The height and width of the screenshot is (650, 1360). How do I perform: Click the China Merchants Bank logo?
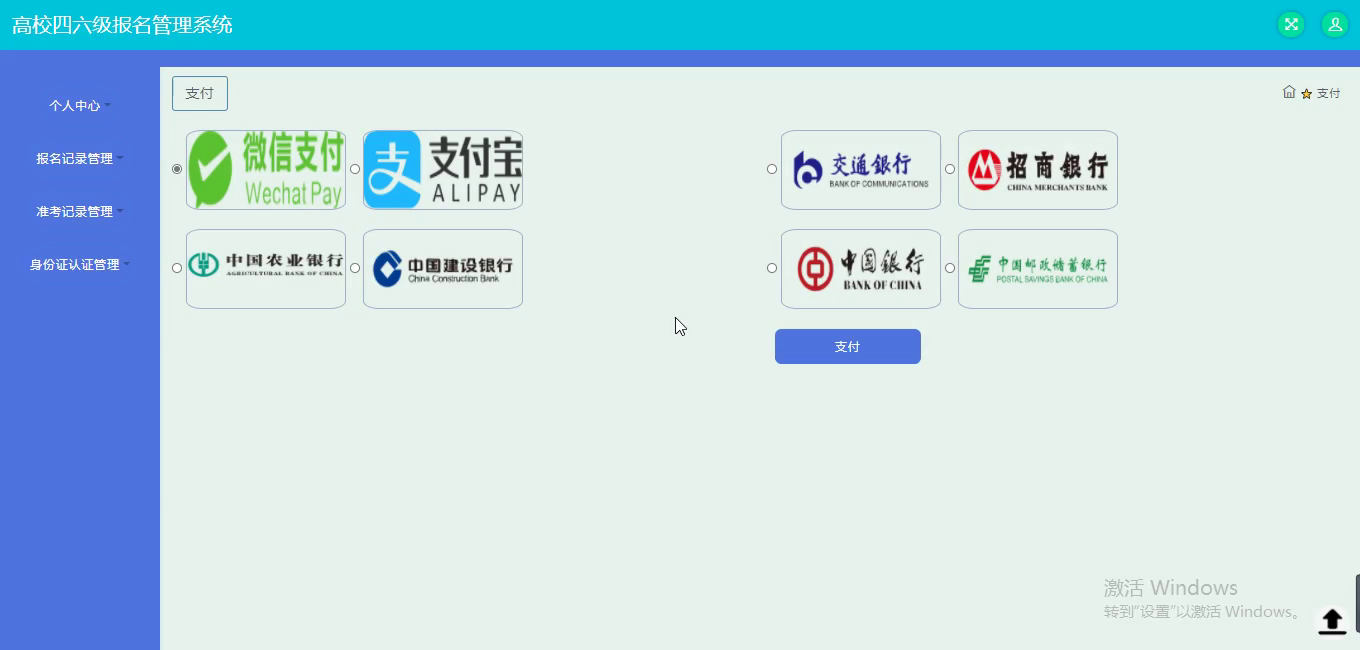(1038, 170)
